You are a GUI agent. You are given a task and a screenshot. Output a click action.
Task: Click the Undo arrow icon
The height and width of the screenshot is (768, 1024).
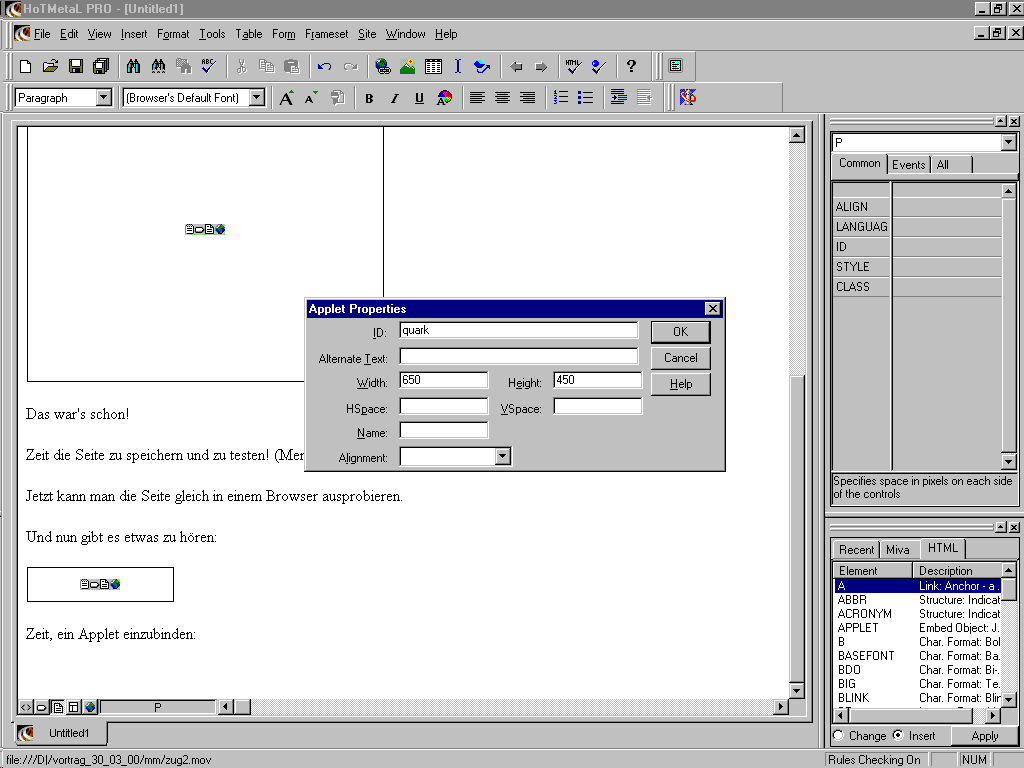pos(324,67)
